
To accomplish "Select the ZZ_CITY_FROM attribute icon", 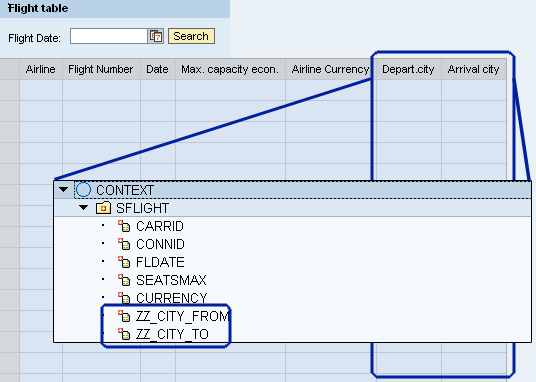I will (x=124, y=316).
